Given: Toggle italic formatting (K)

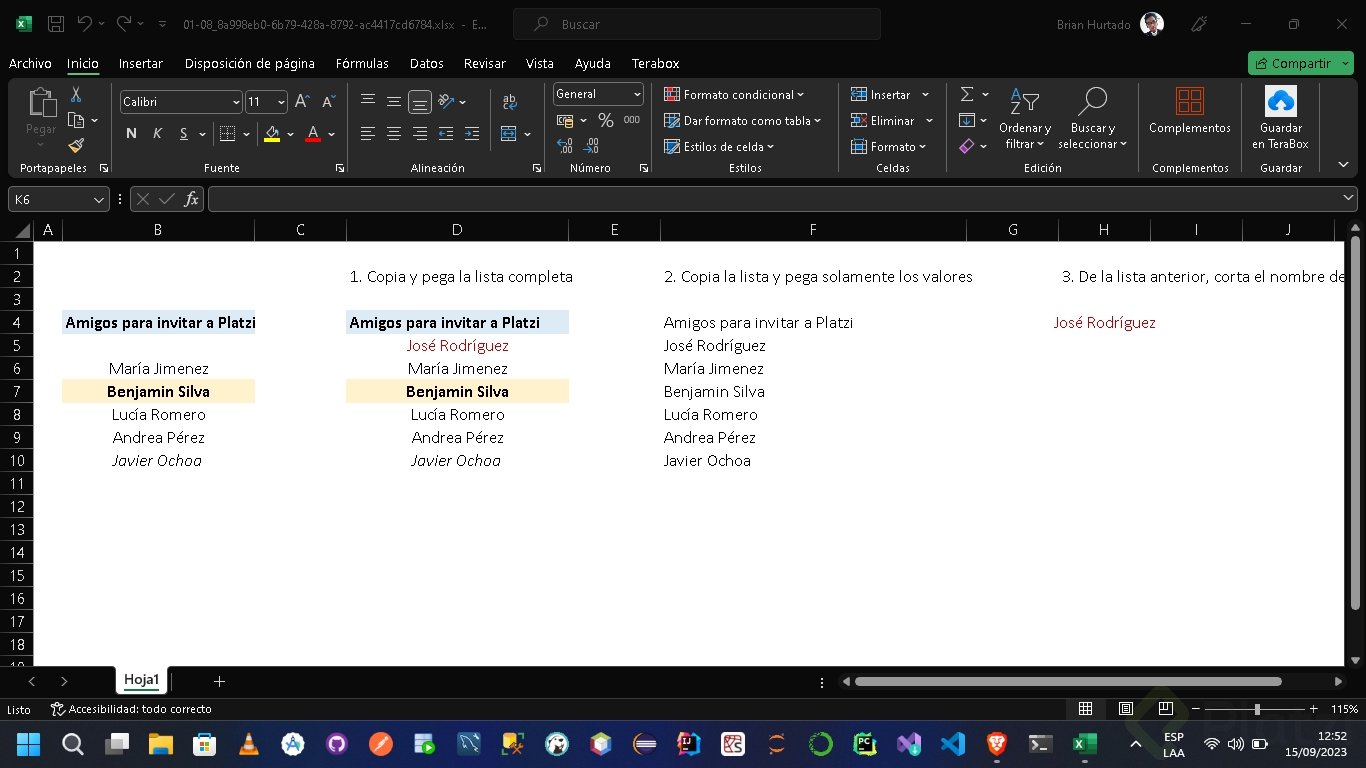Looking at the screenshot, I should 157,134.
